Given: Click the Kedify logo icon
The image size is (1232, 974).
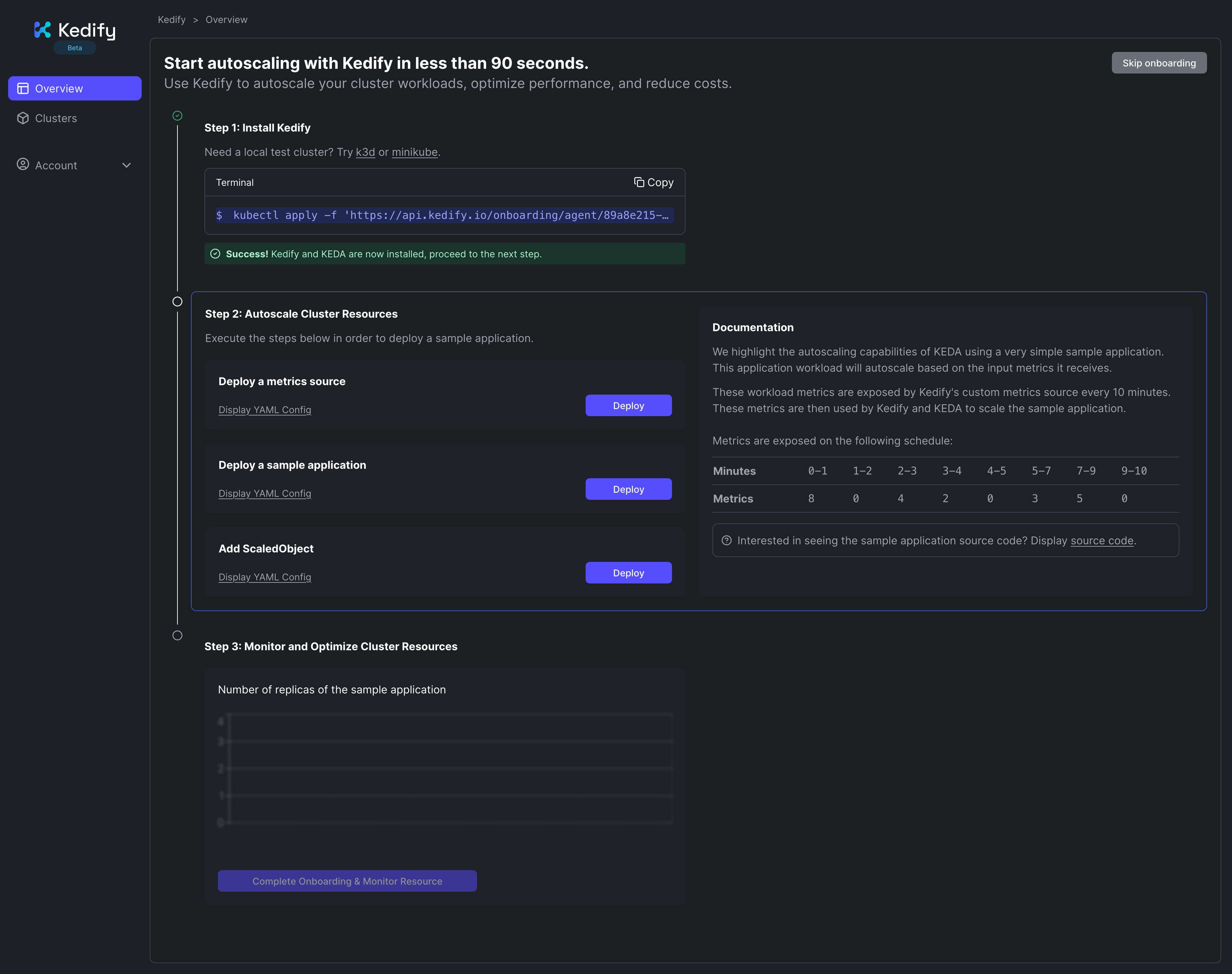Looking at the screenshot, I should (x=42, y=30).
